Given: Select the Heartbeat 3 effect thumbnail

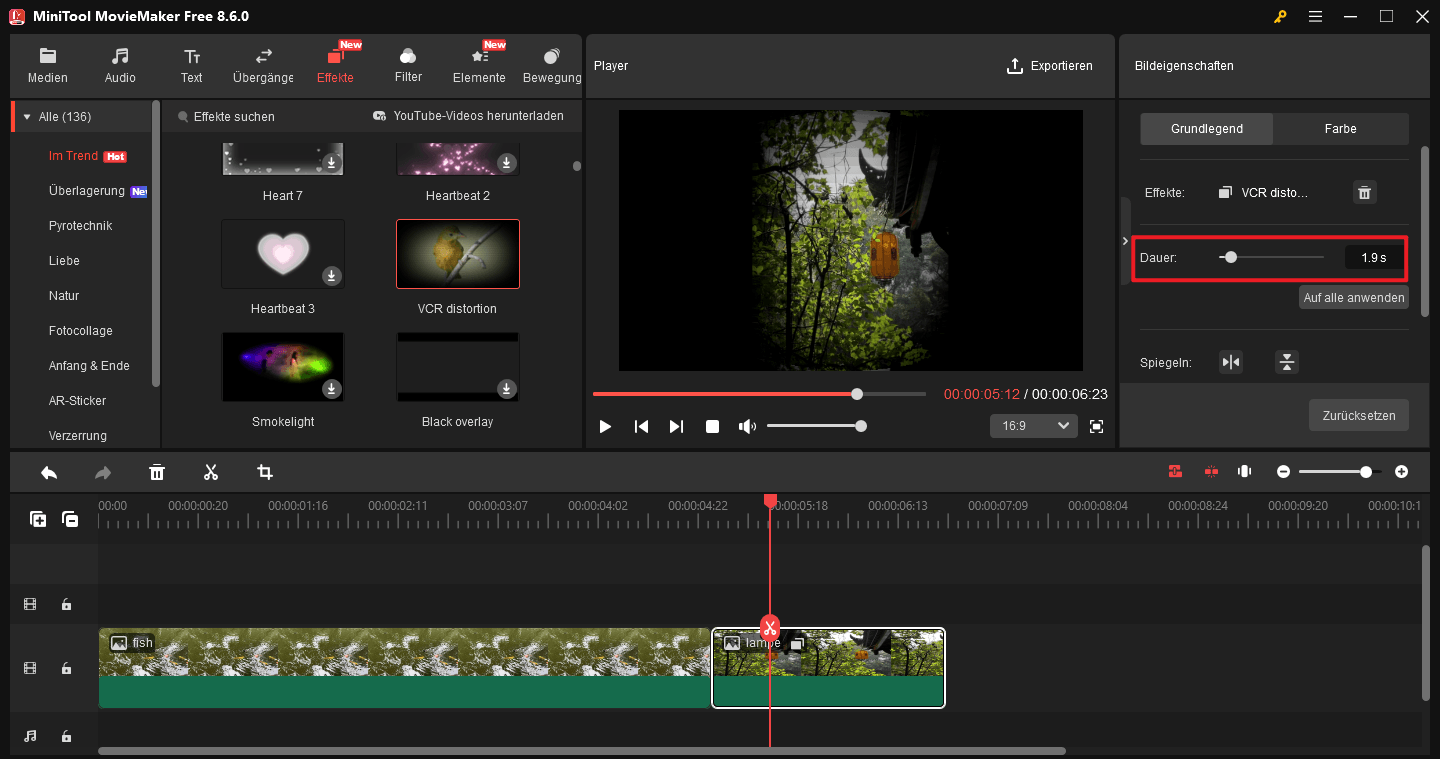Looking at the screenshot, I should [283, 254].
